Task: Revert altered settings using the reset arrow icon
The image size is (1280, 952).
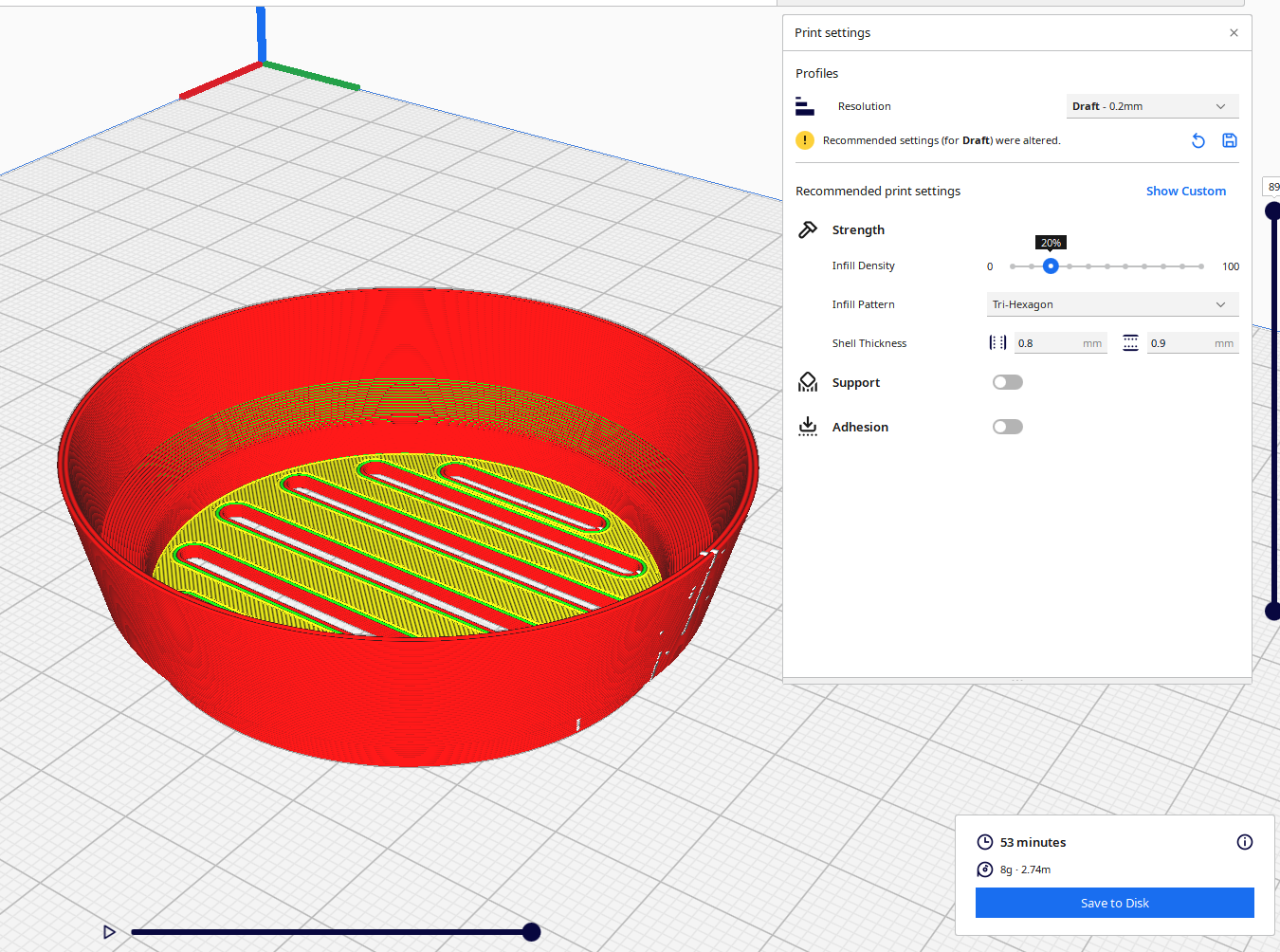Action: click(x=1198, y=139)
